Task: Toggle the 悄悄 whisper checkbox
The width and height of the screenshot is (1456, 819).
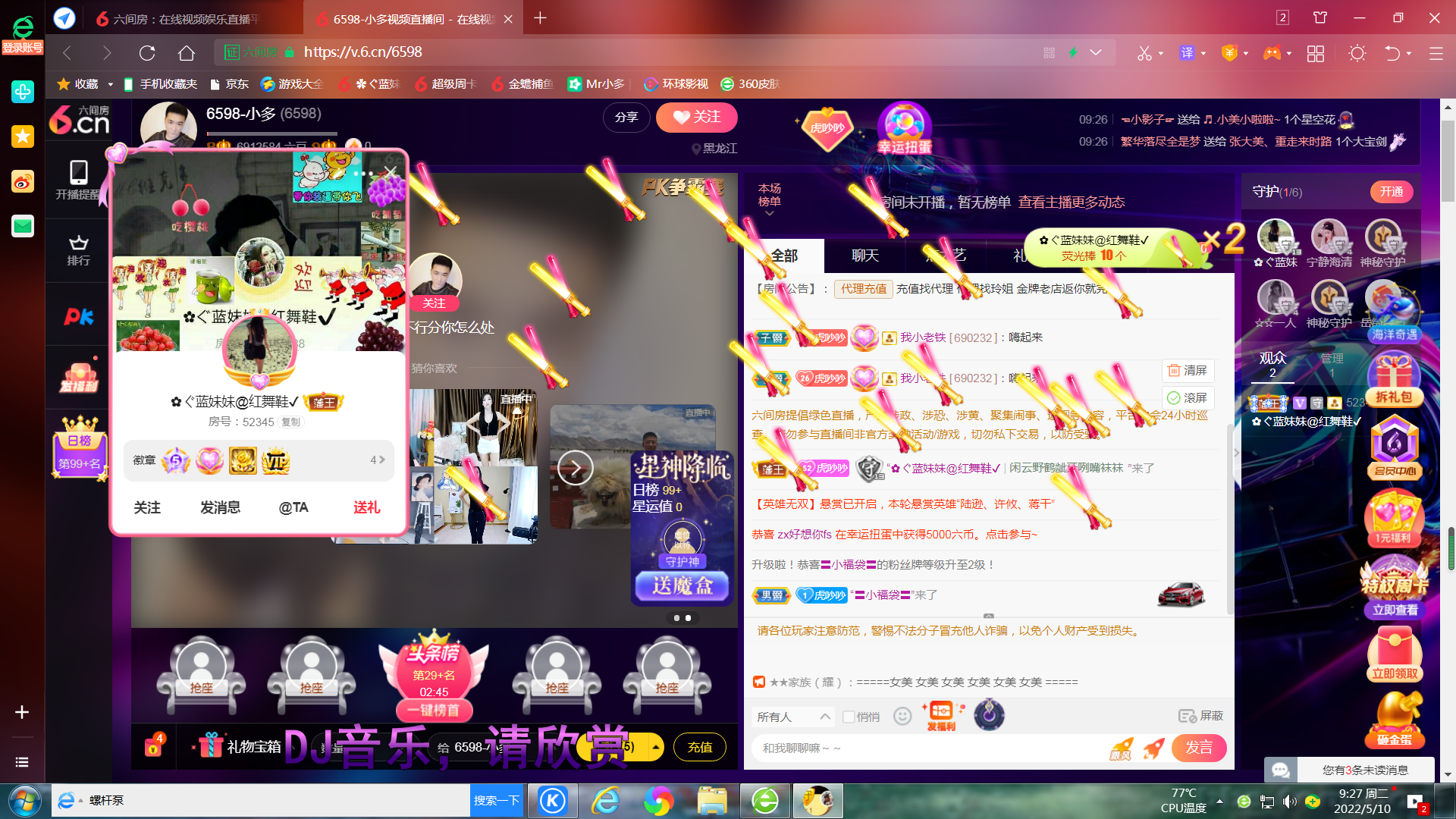Action: 849,717
